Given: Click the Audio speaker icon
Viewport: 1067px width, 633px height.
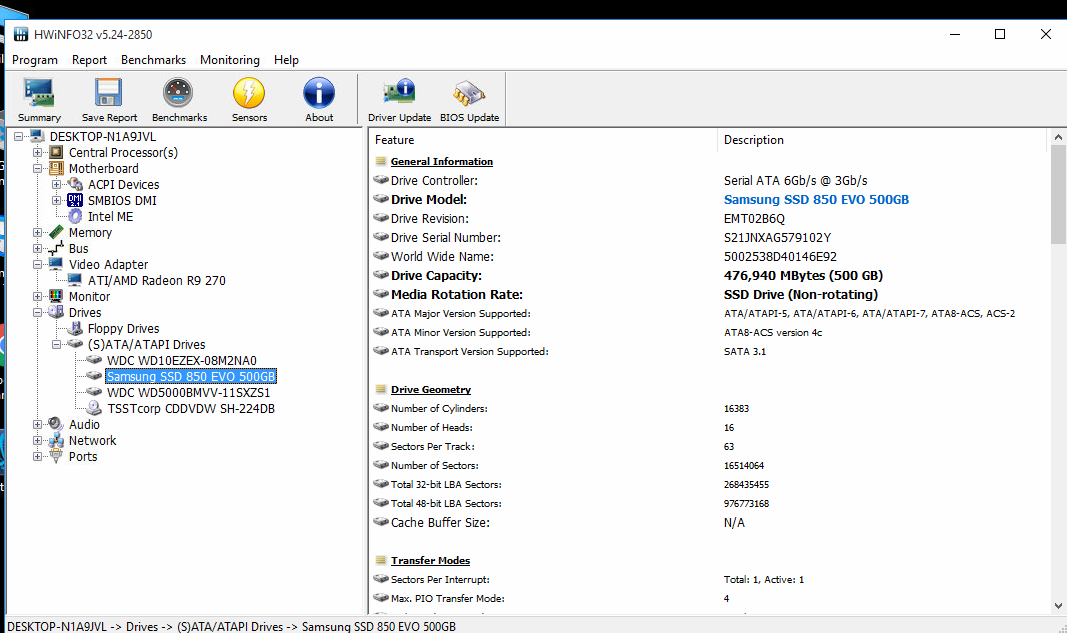Looking at the screenshot, I should 56,424.
